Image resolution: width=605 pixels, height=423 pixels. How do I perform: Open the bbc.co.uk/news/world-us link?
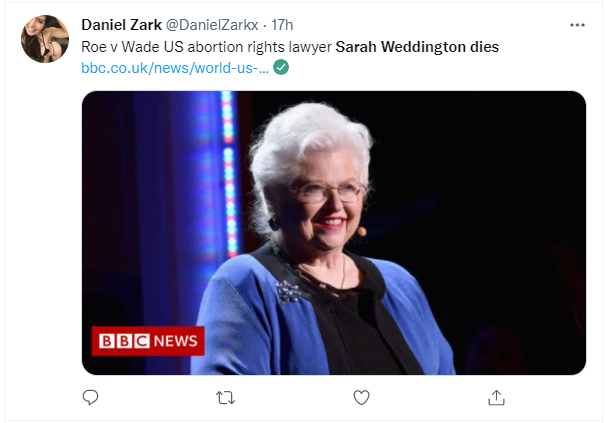[x=175, y=68]
